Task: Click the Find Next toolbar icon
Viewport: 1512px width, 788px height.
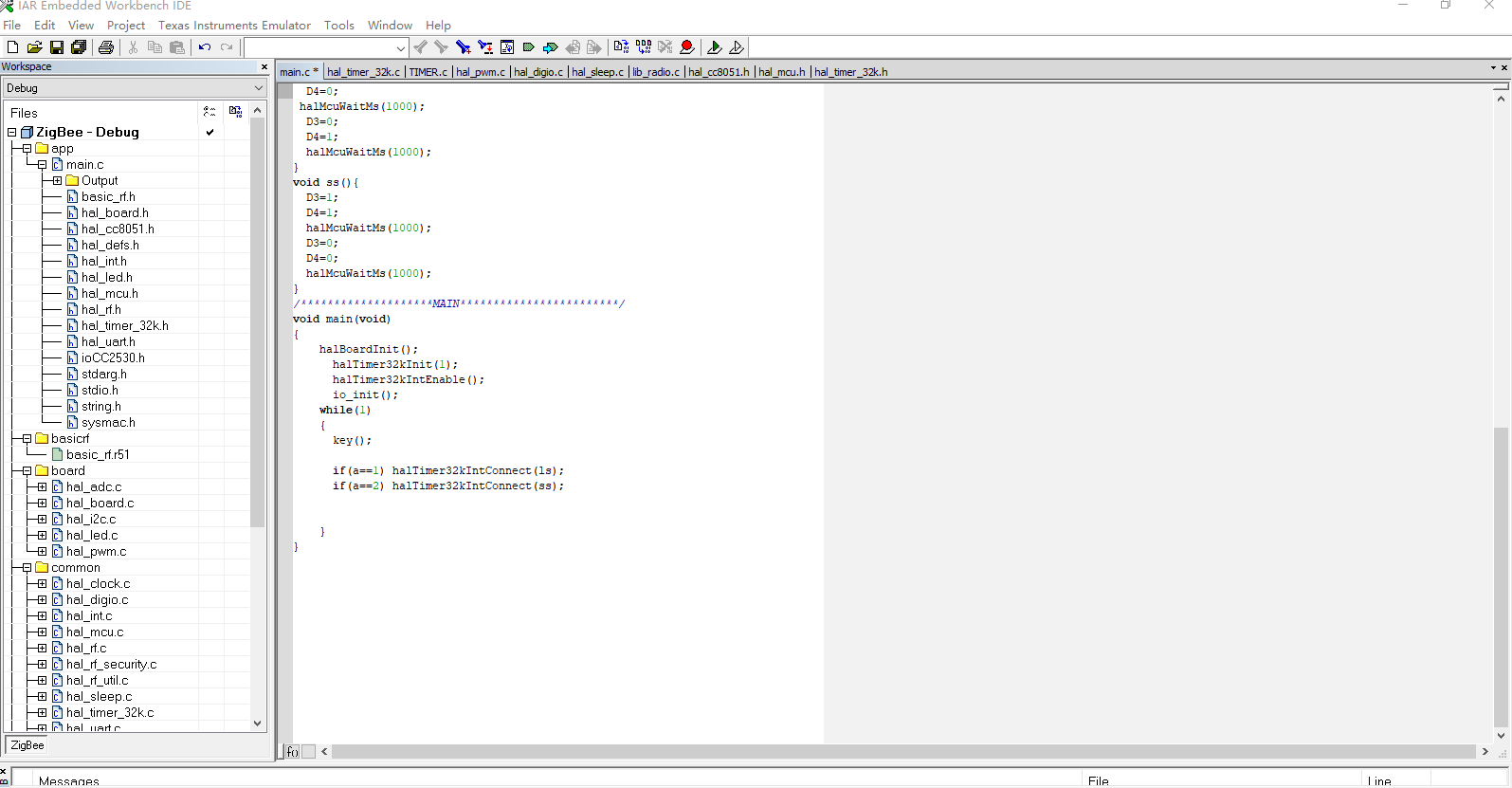Action: [442, 47]
